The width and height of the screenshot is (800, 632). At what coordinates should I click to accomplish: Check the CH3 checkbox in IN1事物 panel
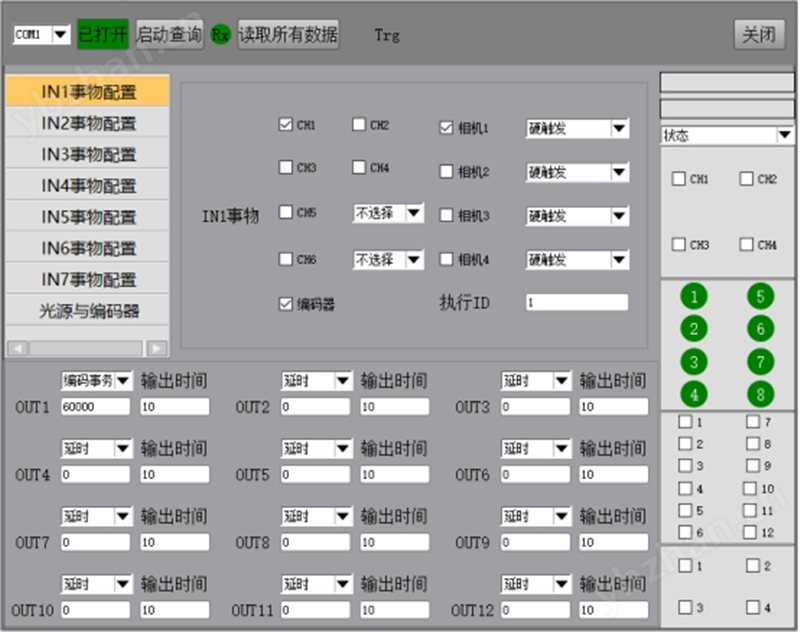point(286,167)
